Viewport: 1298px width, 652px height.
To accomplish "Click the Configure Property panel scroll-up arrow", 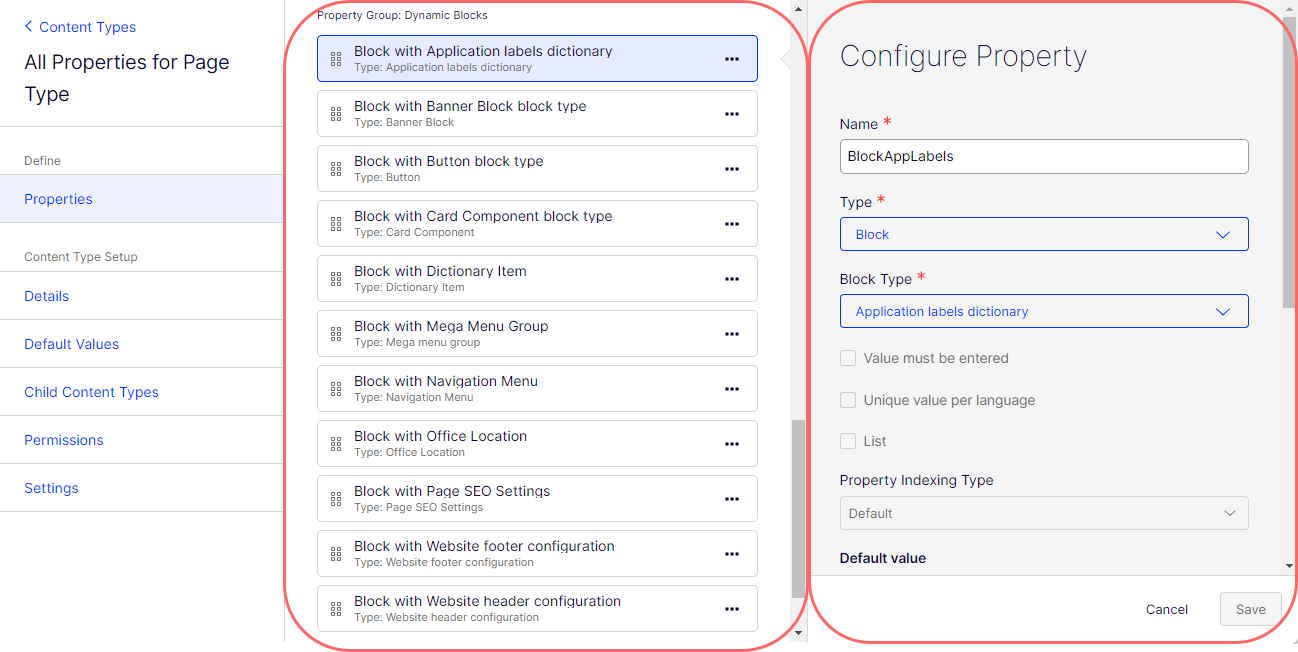I will pyautogui.click(x=1289, y=7).
